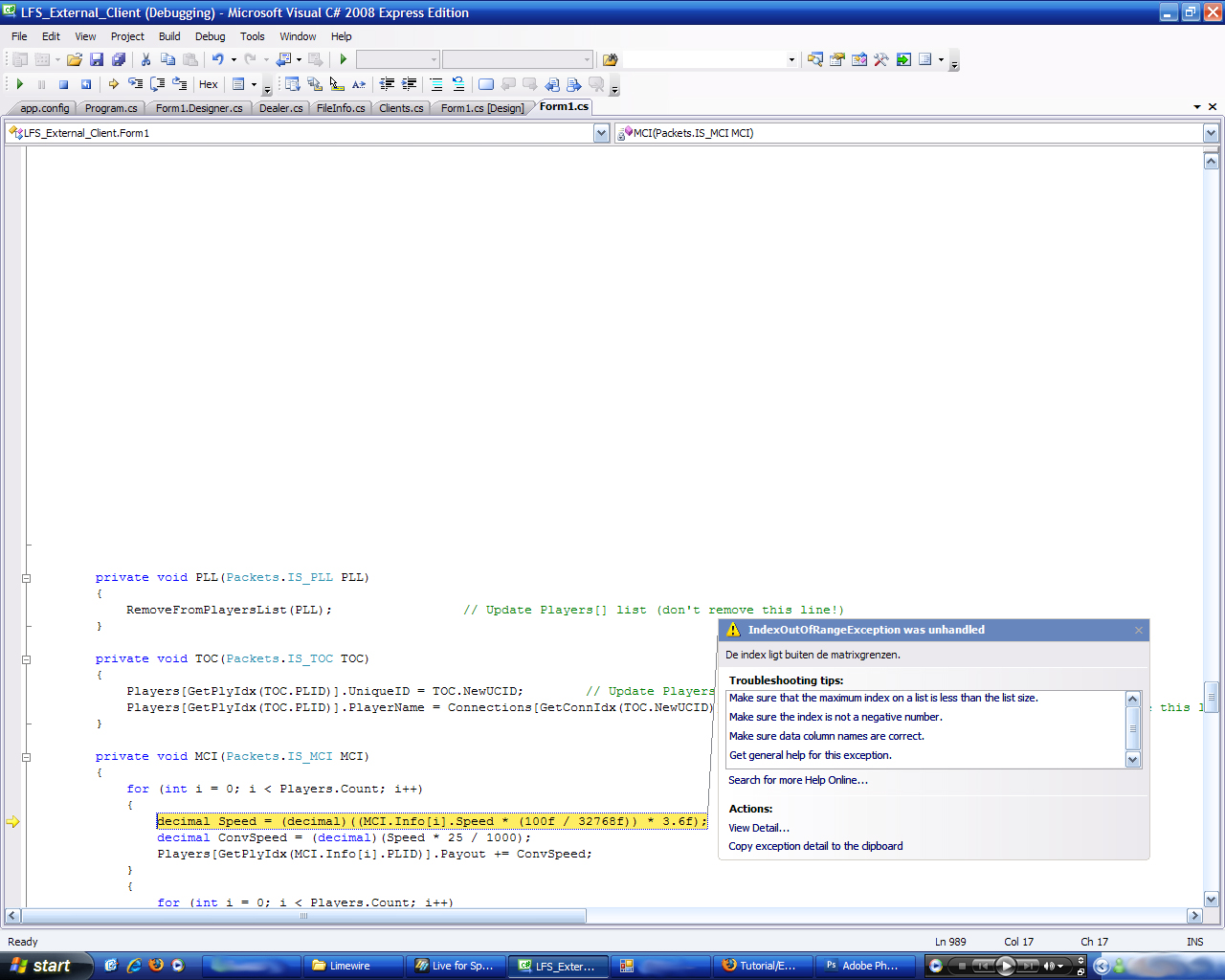Open the Start Page icon

click(x=903, y=59)
